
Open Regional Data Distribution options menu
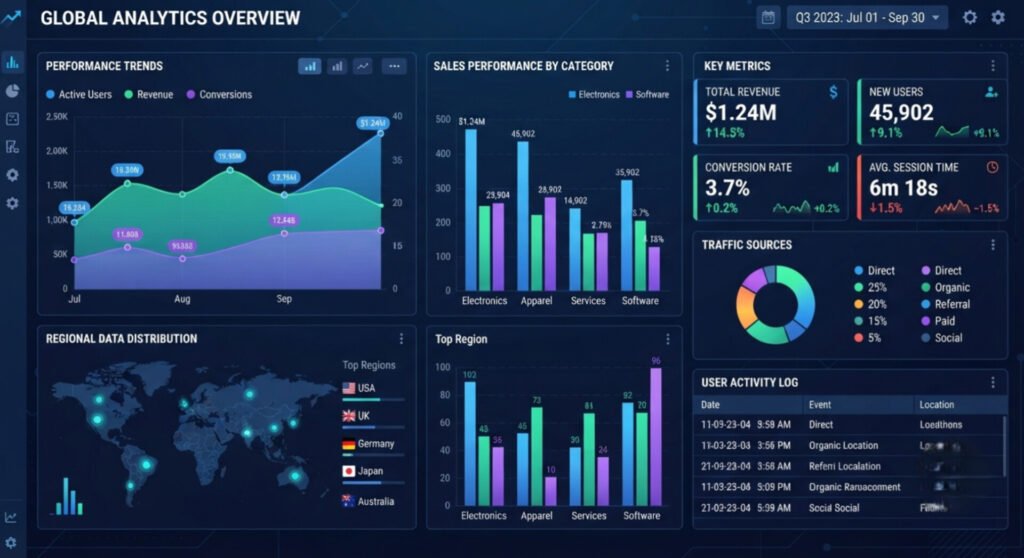[x=401, y=338]
